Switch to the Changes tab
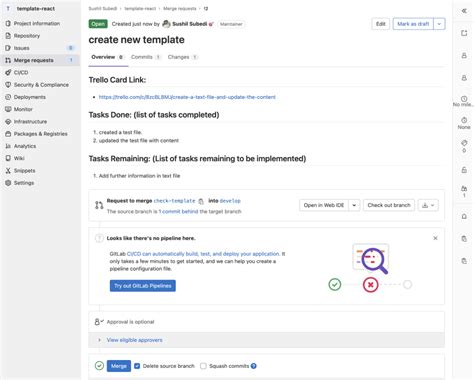474x380 pixels. (x=183, y=57)
